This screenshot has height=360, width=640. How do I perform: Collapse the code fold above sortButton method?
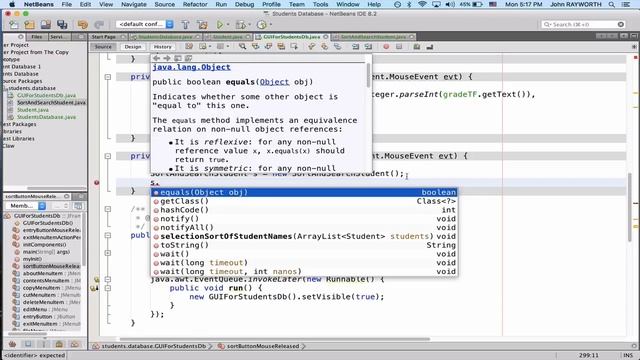108,156
